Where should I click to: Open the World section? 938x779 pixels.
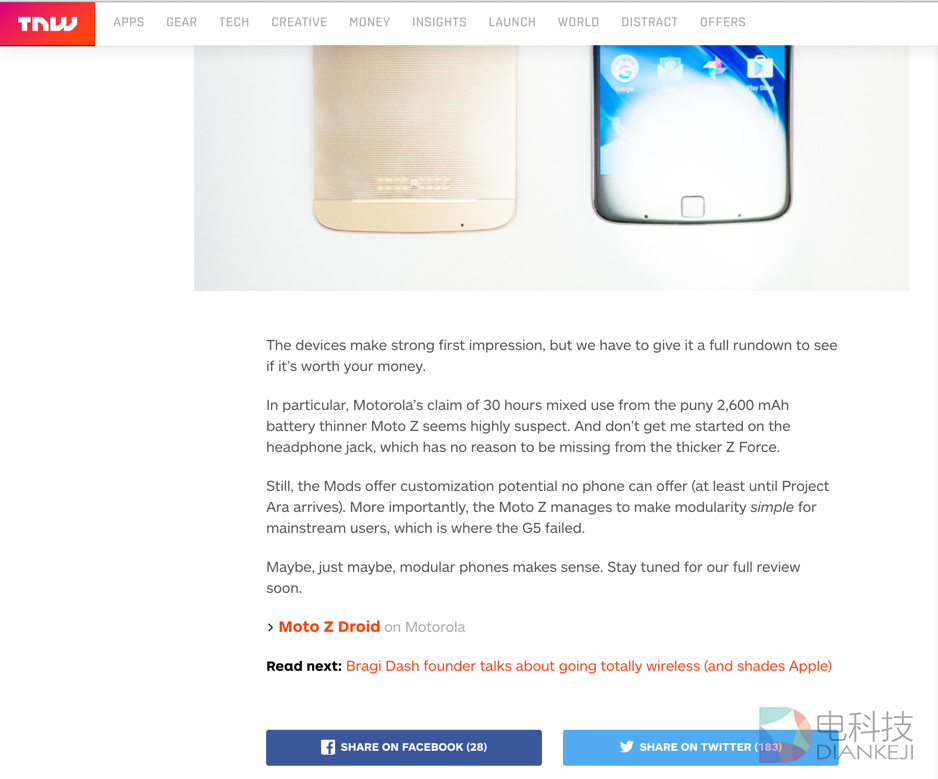point(578,22)
